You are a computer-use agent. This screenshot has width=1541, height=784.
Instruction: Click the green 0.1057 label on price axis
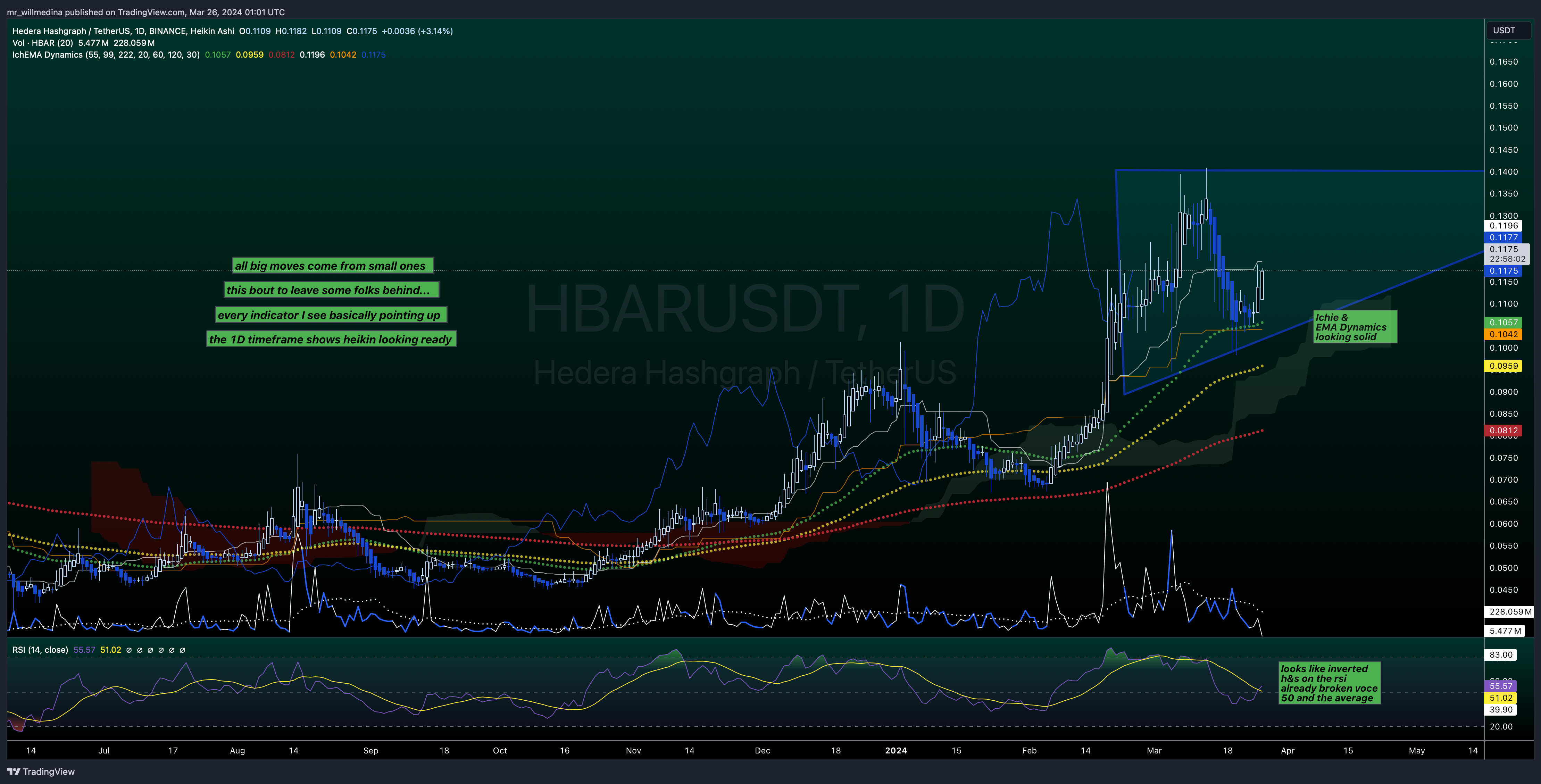[x=1504, y=322]
